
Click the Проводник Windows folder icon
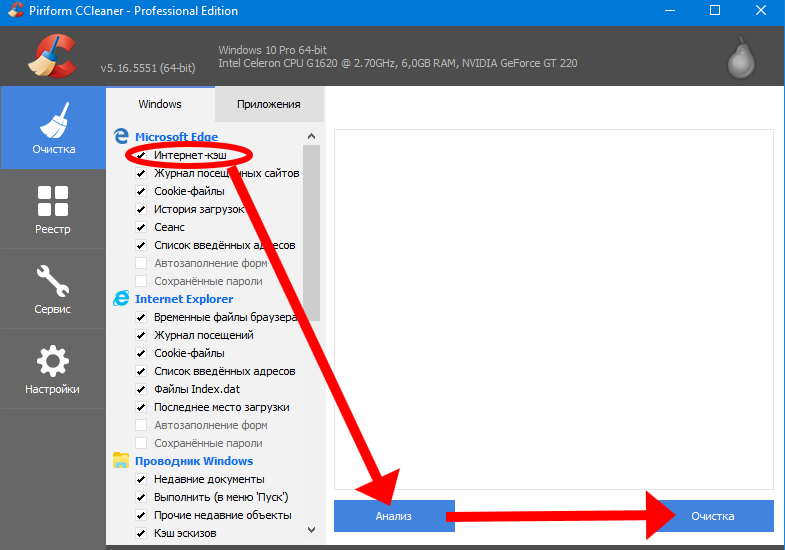point(121,461)
